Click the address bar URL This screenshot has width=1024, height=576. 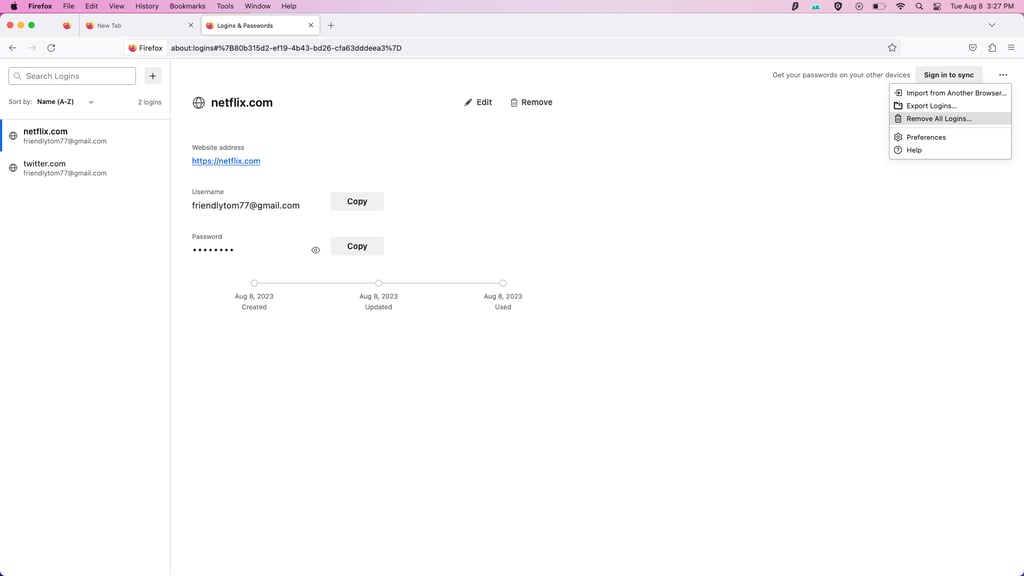pos(286,48)
